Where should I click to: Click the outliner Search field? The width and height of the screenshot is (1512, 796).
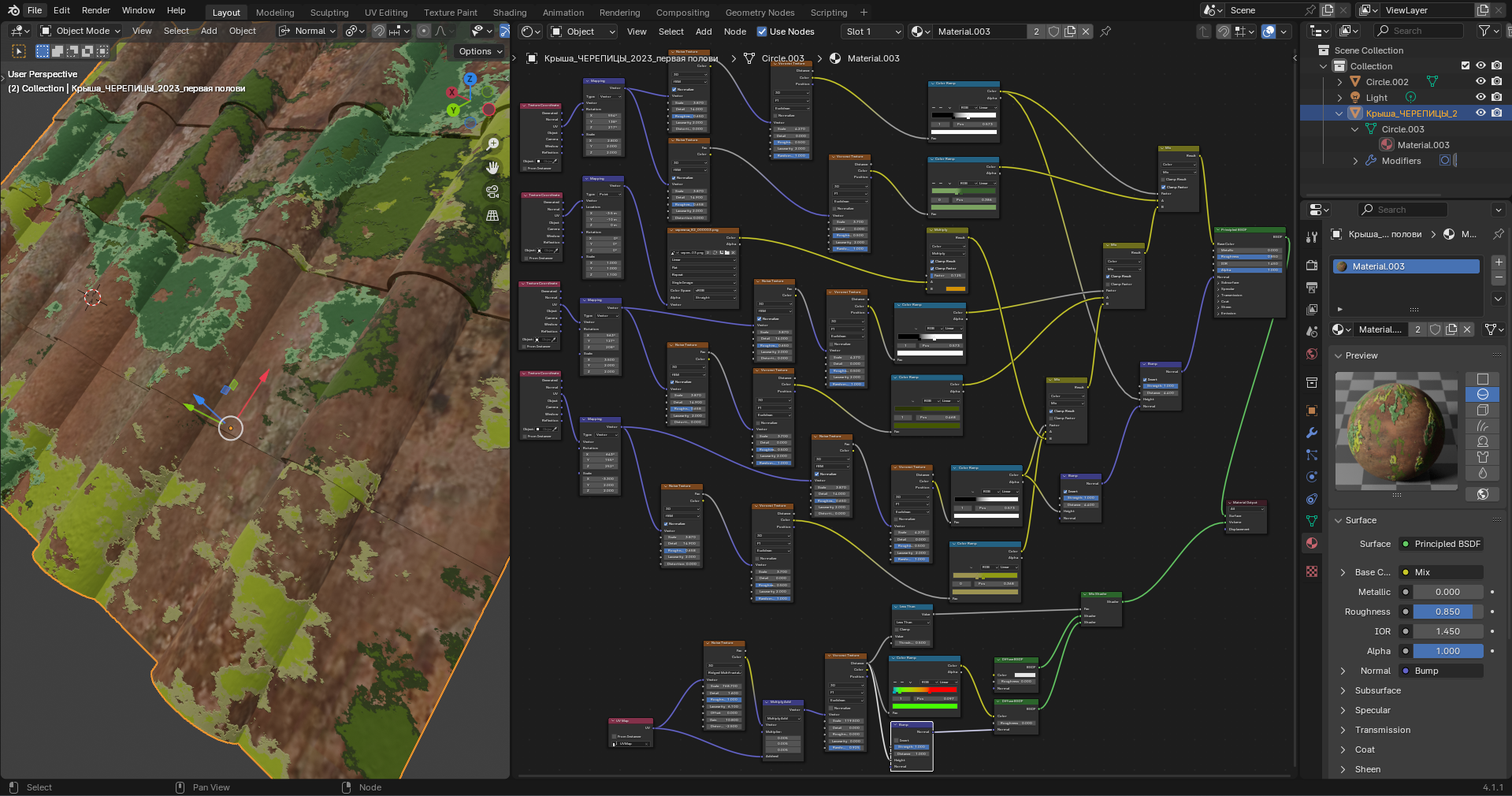[1418, 31]
